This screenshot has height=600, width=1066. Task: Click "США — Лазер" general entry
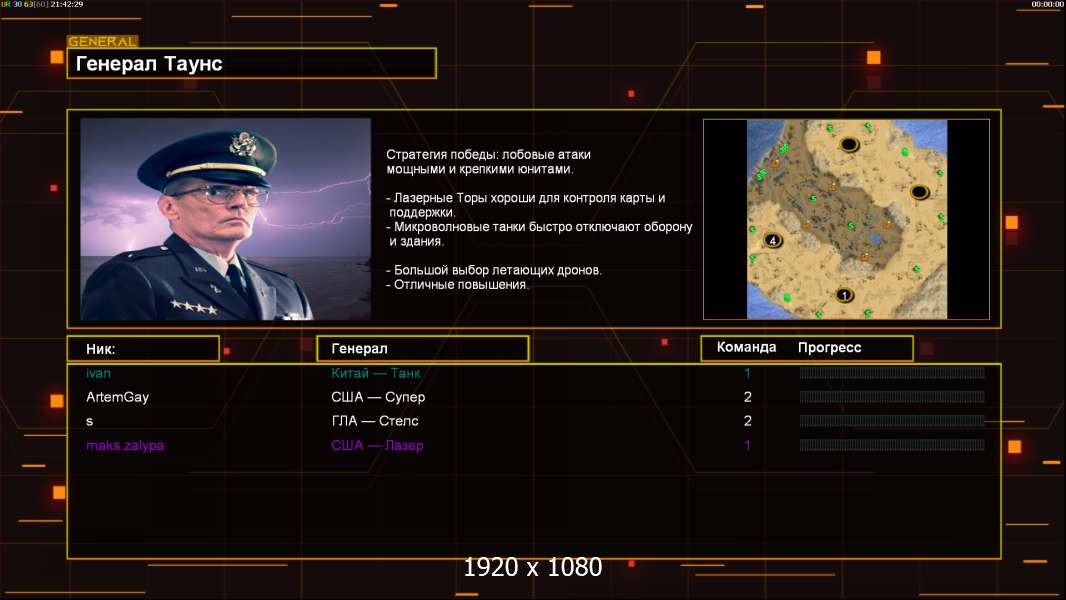click(x=377, y=446)
